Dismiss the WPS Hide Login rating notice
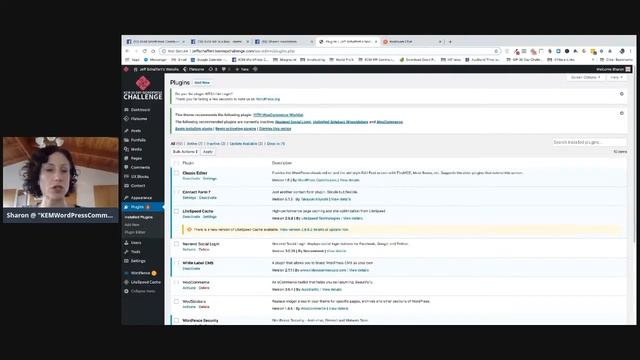 click(x=622, y=94)
